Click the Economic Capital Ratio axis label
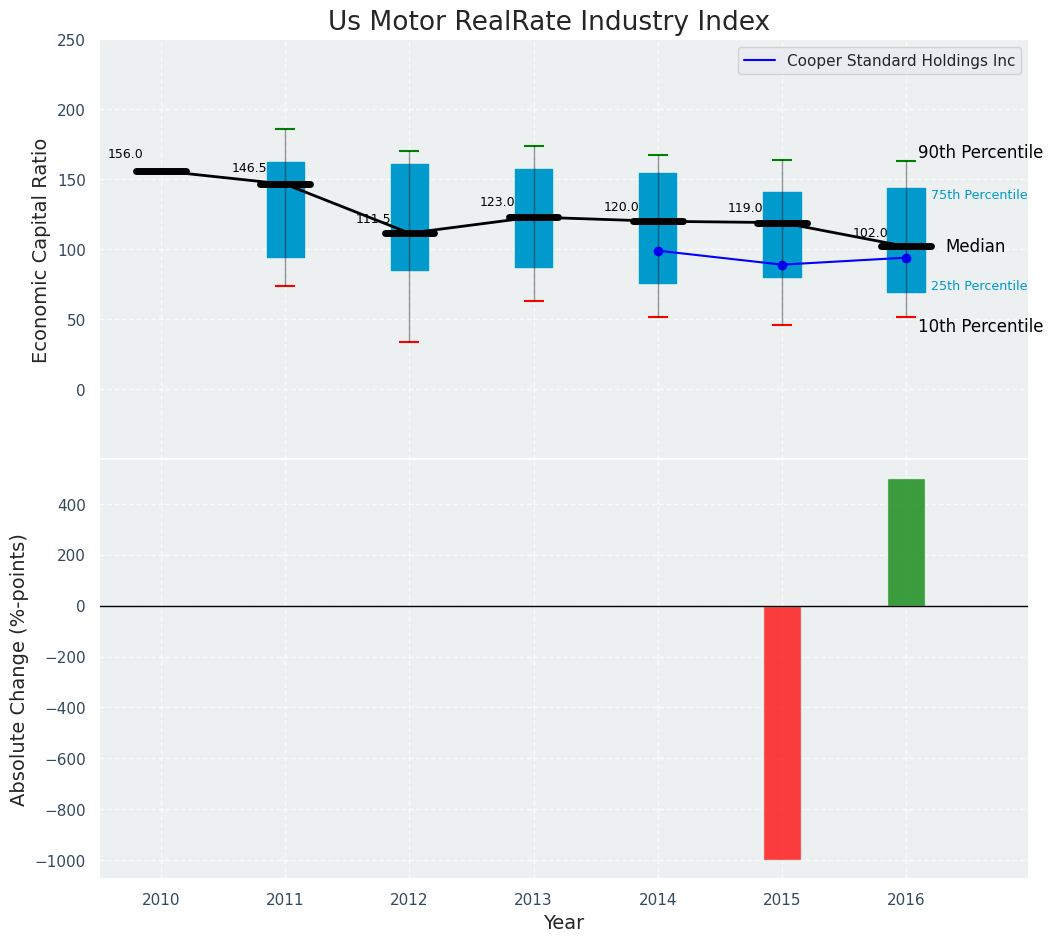This screenshot has width=1053, height=942. 41,250
